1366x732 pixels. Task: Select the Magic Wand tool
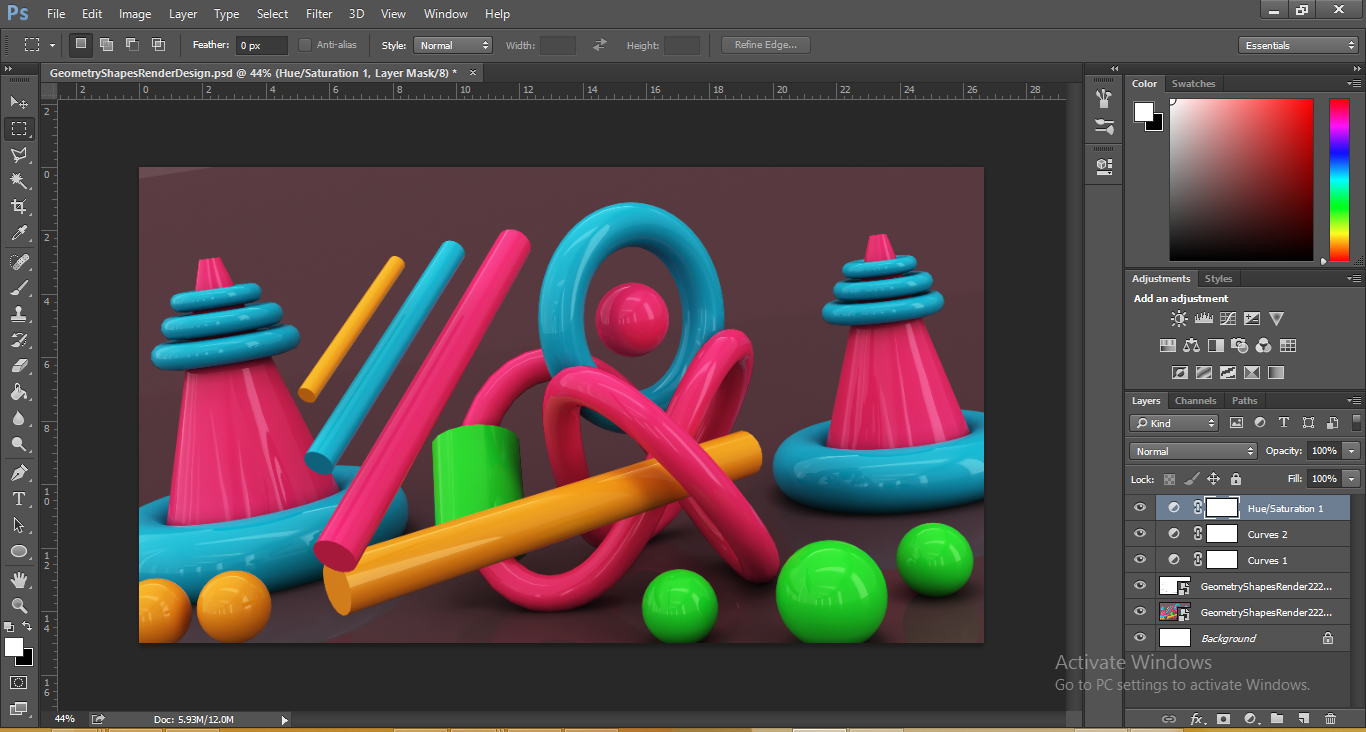(x=18, y=180)
